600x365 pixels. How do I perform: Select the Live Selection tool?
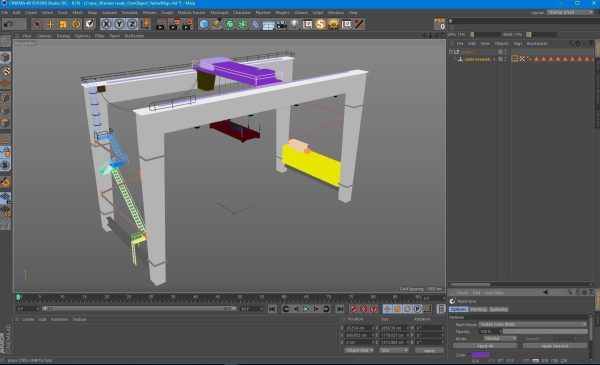pyautogui.click(x=37, y=24)
